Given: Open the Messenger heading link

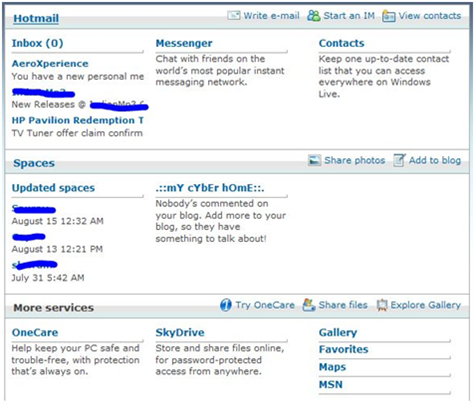Looking at the screenshot, I should (x=184, y=43).
